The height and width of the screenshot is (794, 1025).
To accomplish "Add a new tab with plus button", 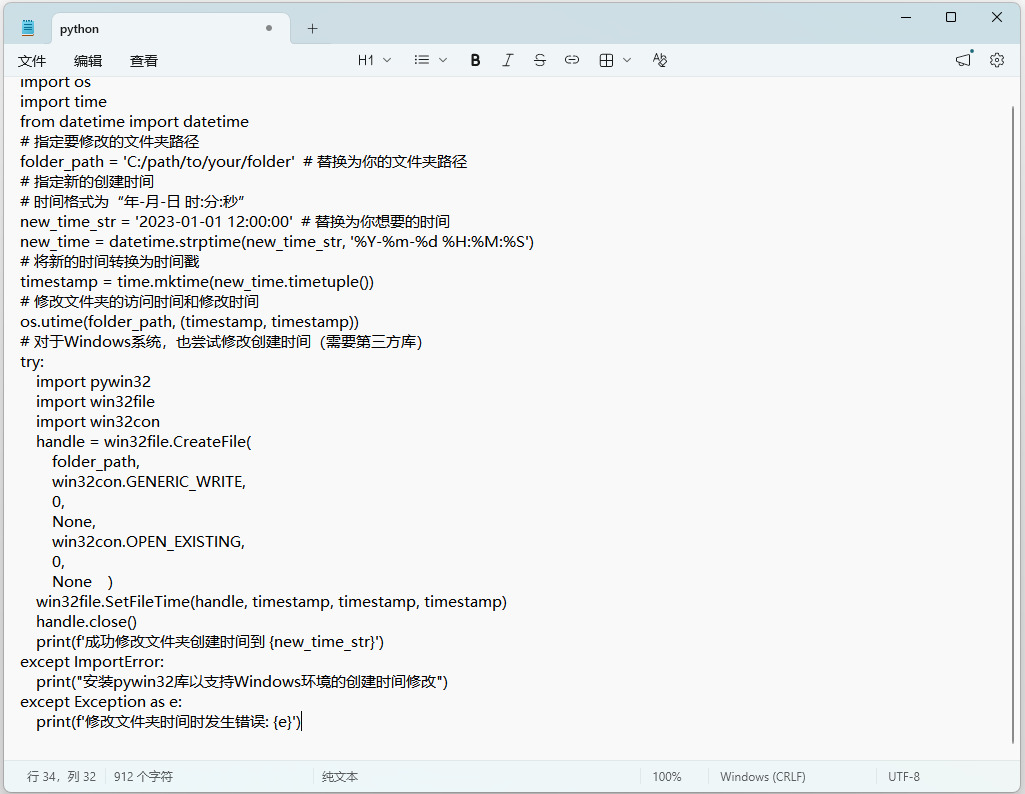I will point(312,28).
